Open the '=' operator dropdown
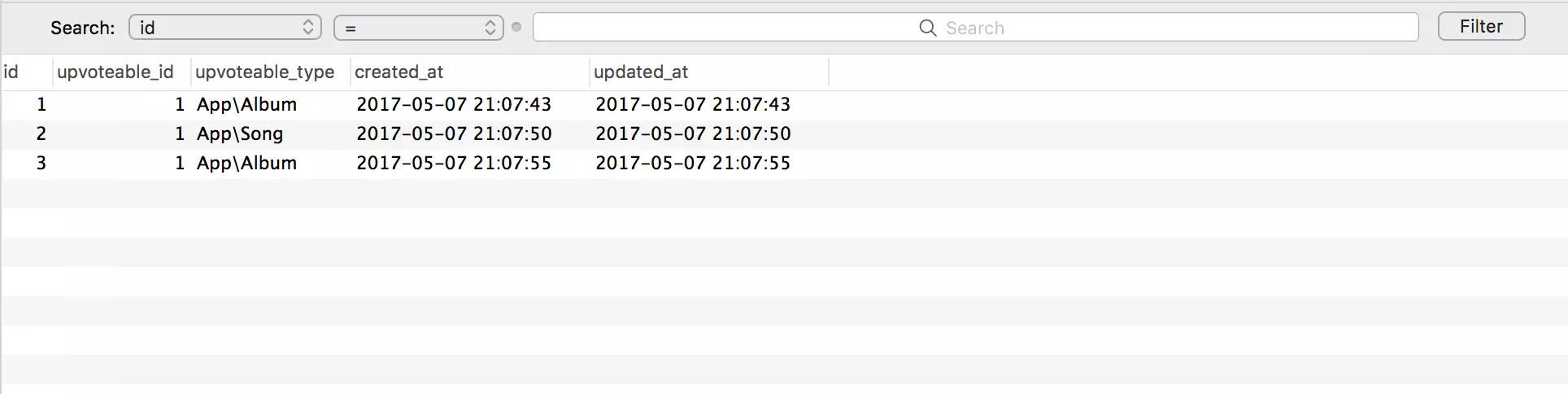The image size is (1568, 394). pyautogui.click(x=419, y=28)
